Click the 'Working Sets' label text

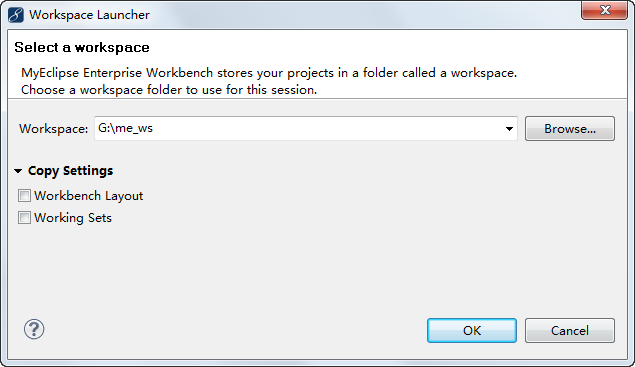73,218
